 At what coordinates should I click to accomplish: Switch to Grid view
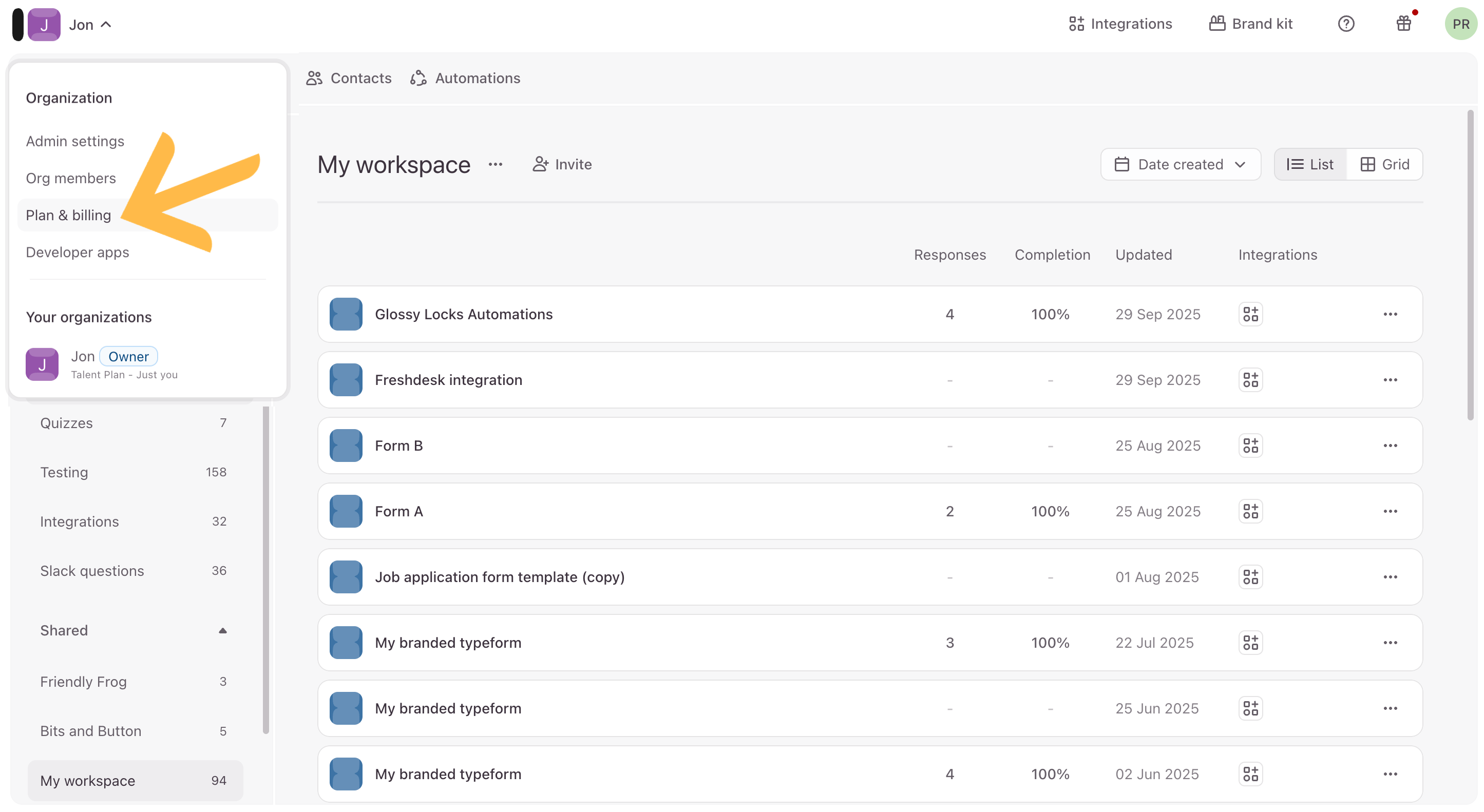(1384, 165)
